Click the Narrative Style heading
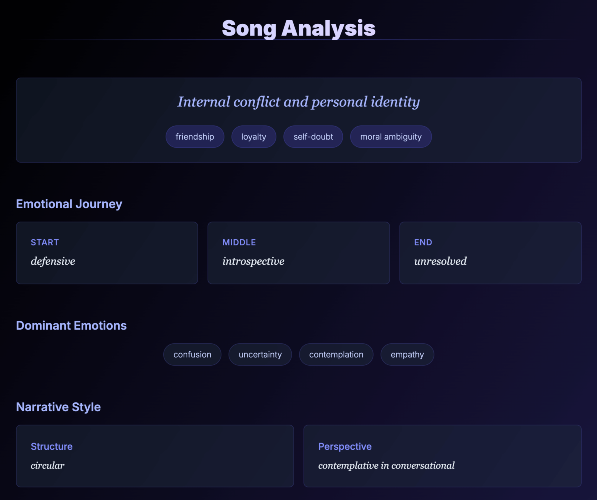 (58, 407)
